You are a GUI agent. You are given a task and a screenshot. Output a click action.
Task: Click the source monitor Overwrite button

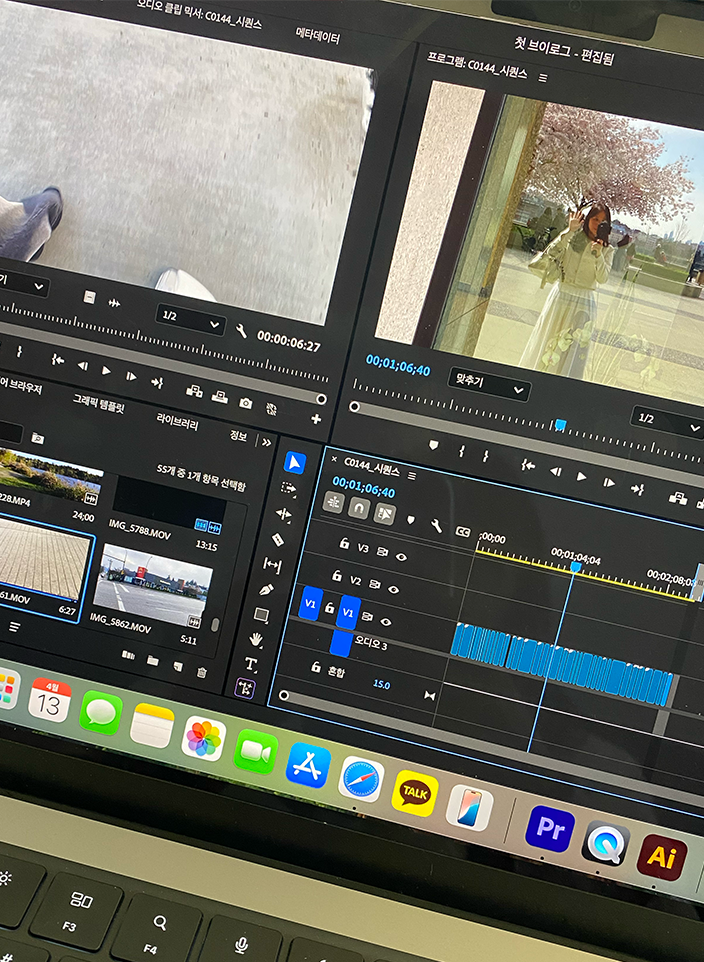[220, 397]
